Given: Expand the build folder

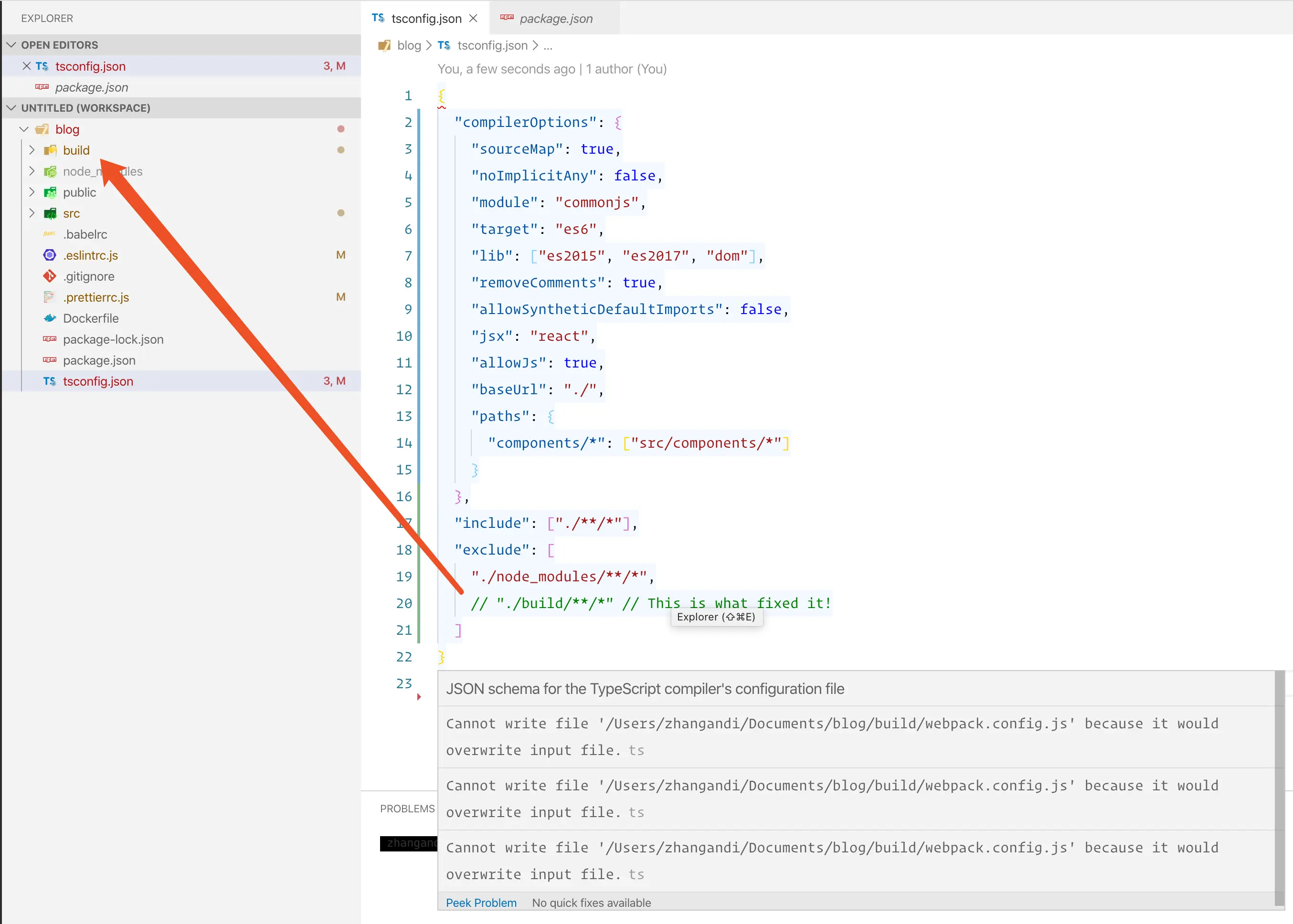Looking at the screenshot, I should click(32, 150).
